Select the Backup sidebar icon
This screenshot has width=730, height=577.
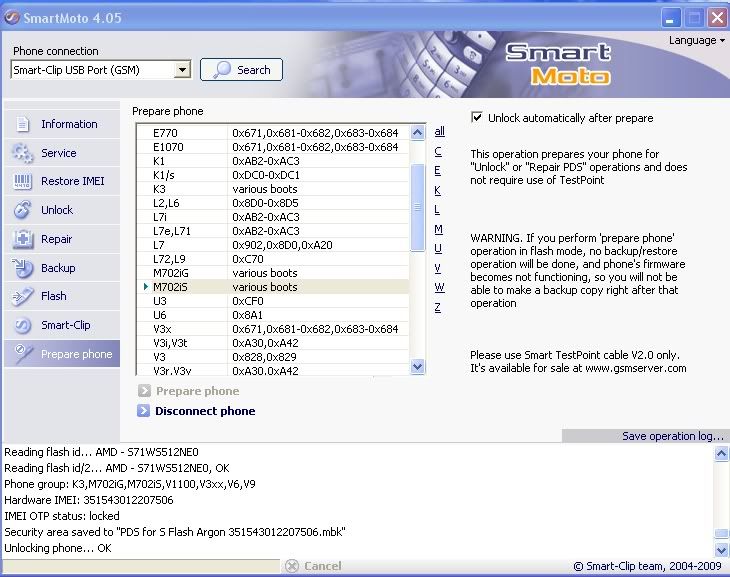23,268
